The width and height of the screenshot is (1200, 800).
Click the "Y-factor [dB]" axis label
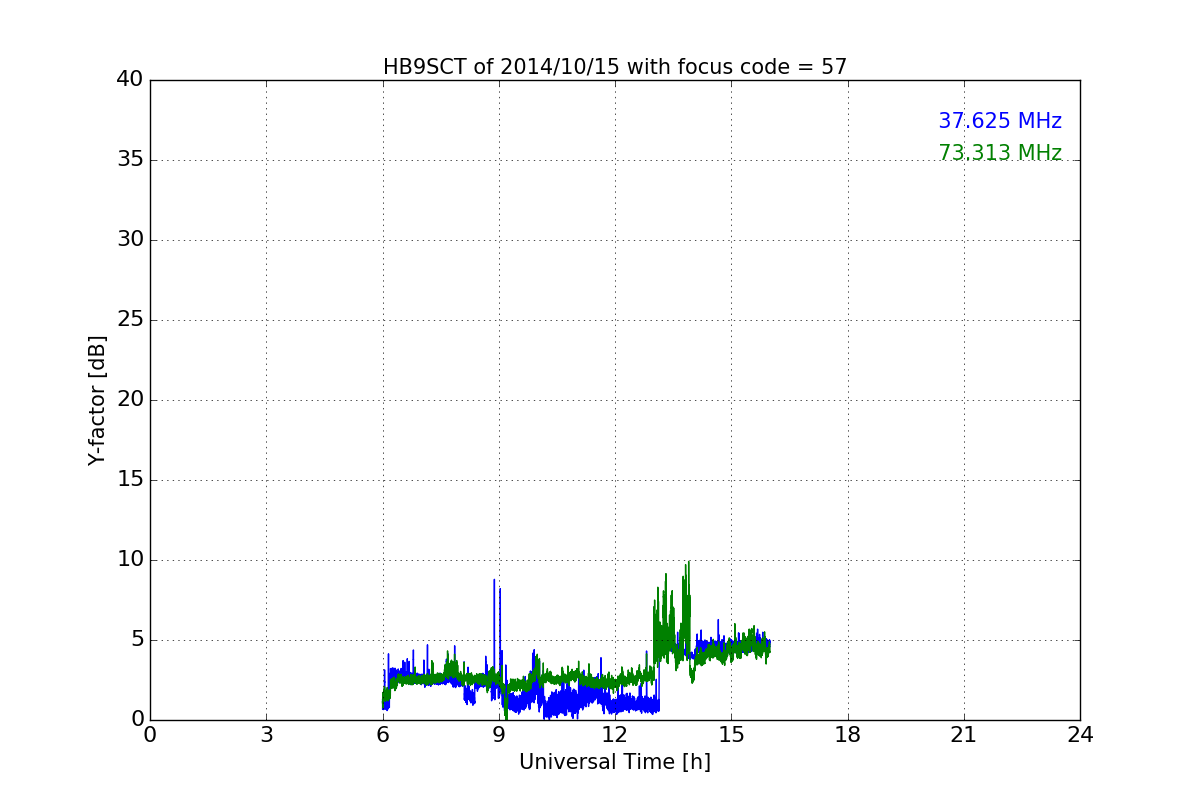pyautogui.click(x=97, y=400)
